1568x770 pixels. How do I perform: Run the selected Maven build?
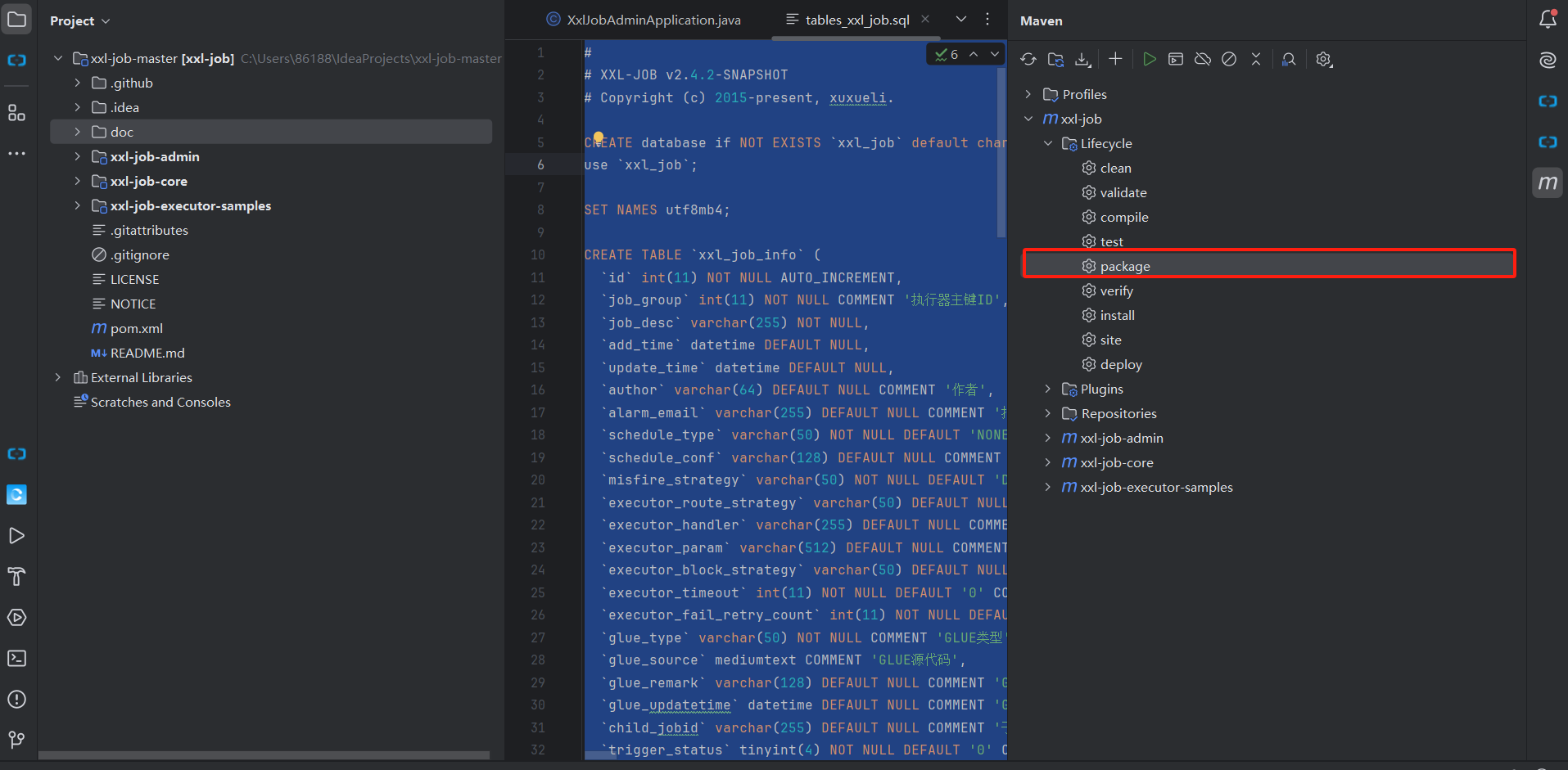pos(1150,59)
